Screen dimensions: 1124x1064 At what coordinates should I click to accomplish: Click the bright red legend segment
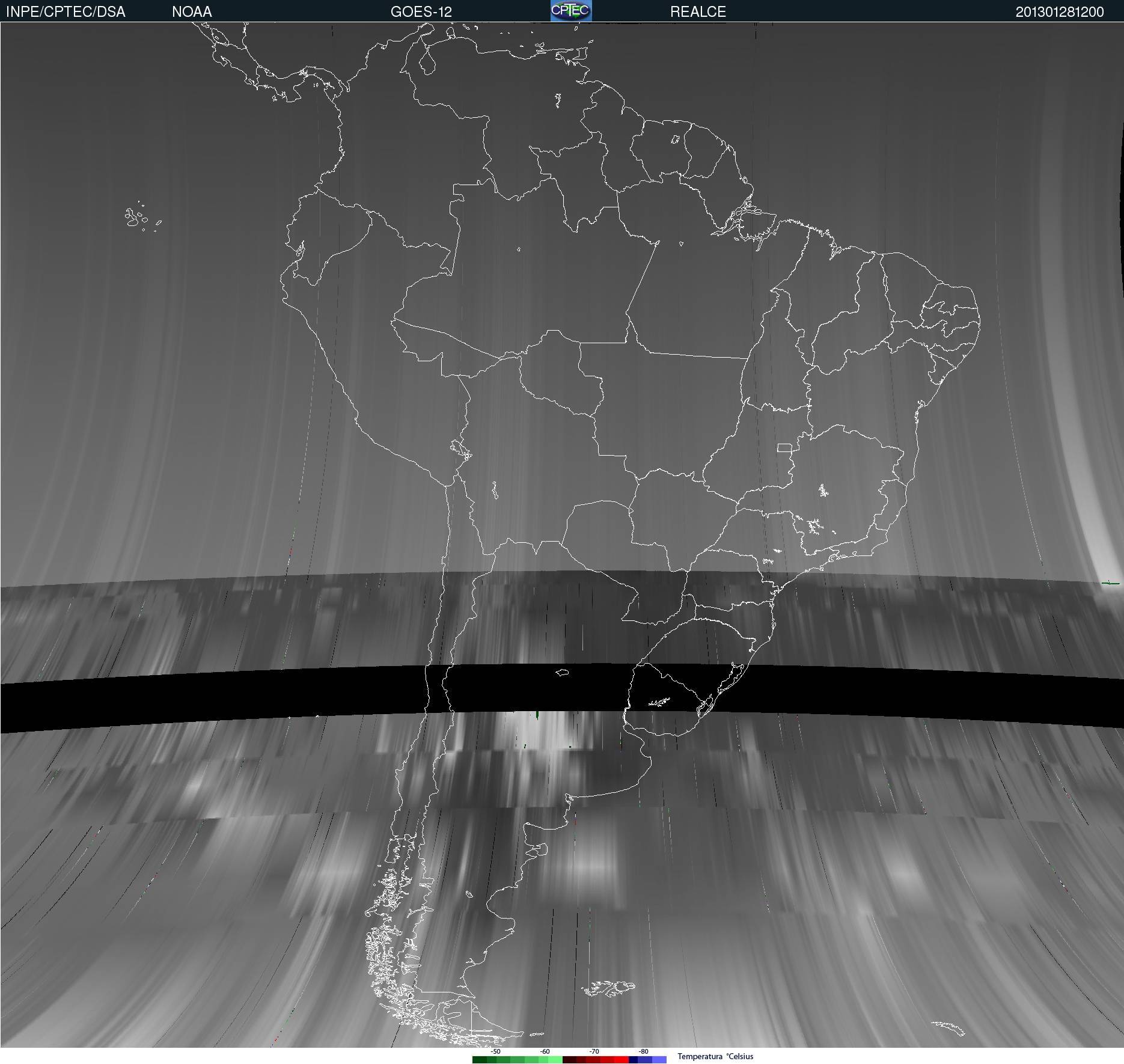coord(622,1060)
